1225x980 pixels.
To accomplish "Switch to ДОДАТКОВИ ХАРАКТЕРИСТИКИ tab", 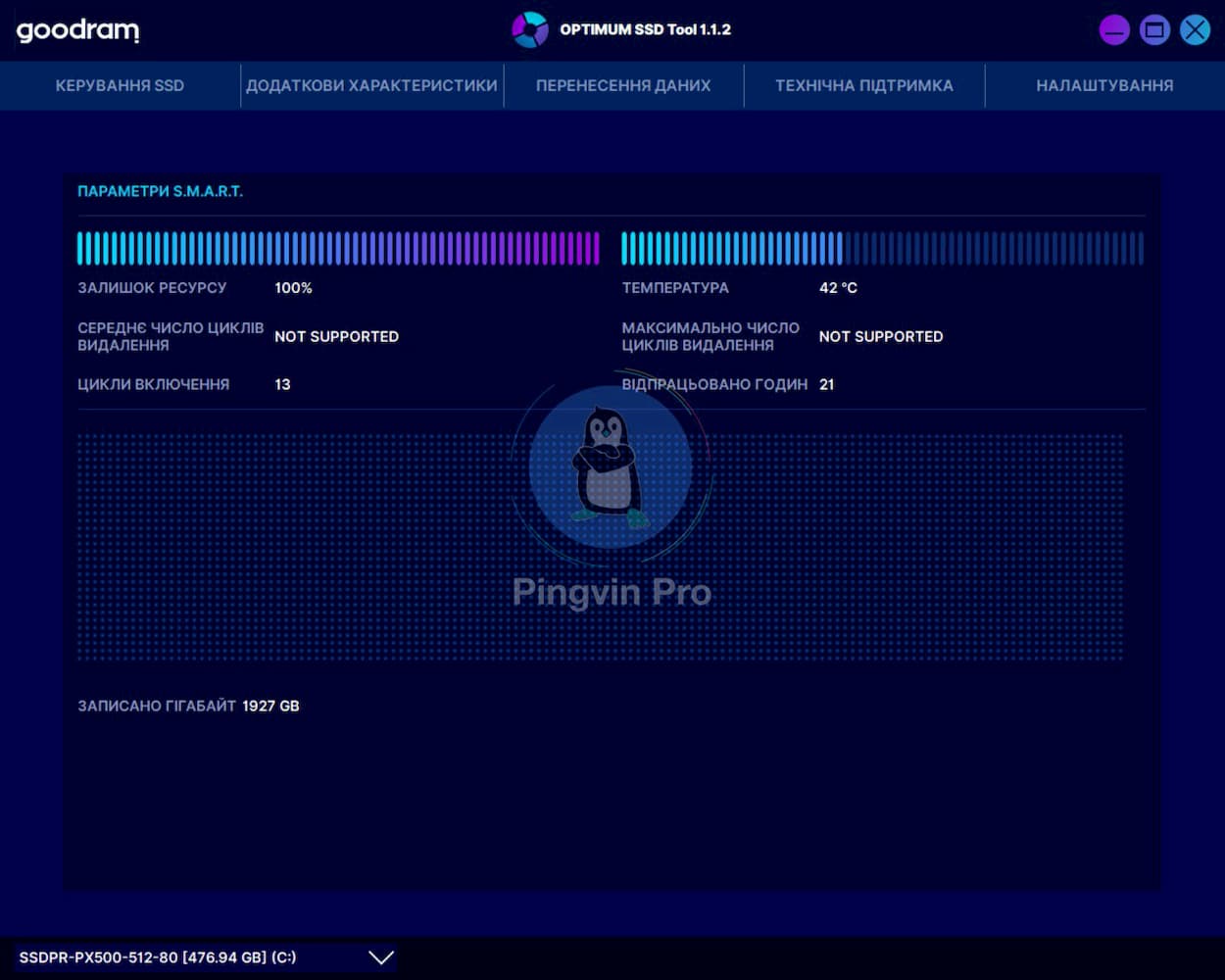I will [371, 85].
